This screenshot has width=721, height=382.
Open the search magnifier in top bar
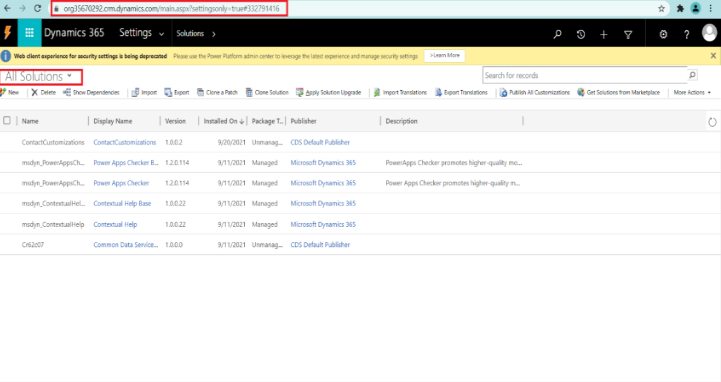point(557,34)
